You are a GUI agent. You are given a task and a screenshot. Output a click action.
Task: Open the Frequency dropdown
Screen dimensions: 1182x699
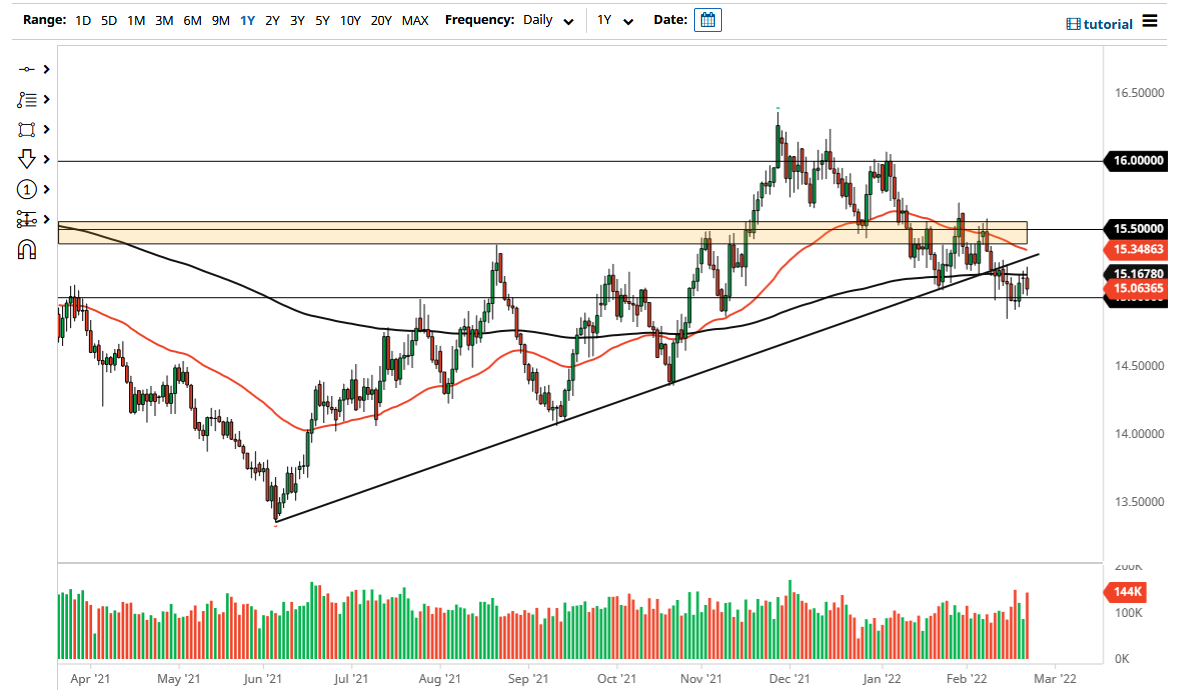(568, 20)
